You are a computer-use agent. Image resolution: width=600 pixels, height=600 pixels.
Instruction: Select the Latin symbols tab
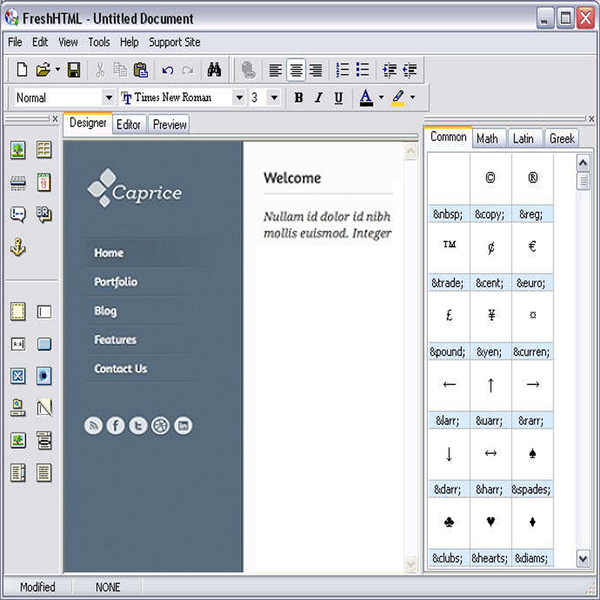point(523,138)
